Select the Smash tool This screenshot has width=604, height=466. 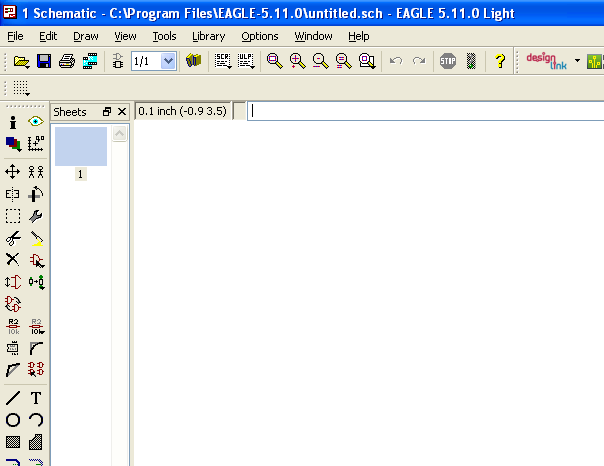(13, 349)
